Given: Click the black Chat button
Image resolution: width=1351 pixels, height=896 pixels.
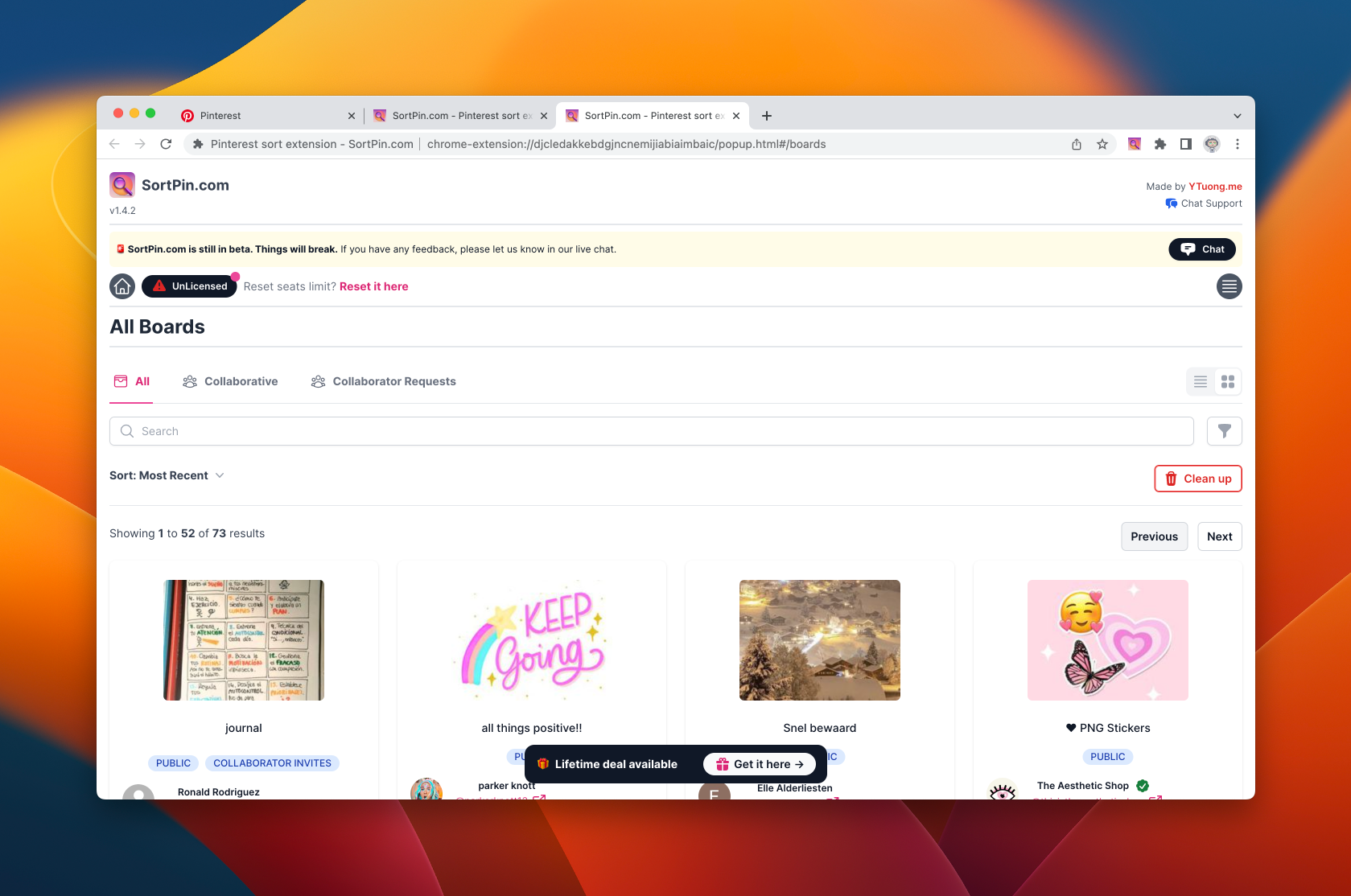Looking at the screenshot, I should [x=1202, y=249].
